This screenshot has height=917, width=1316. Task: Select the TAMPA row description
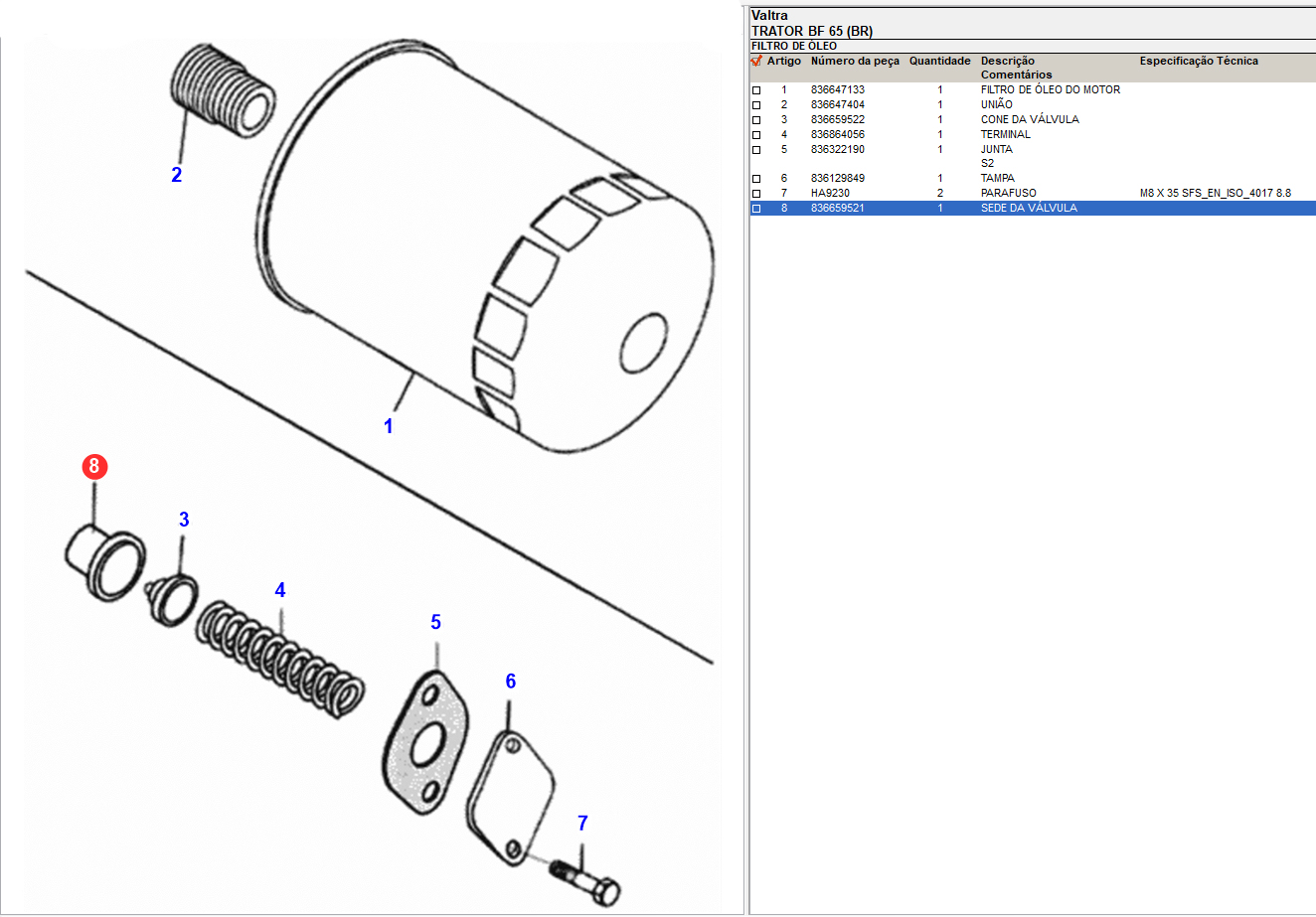click(997, 179)
